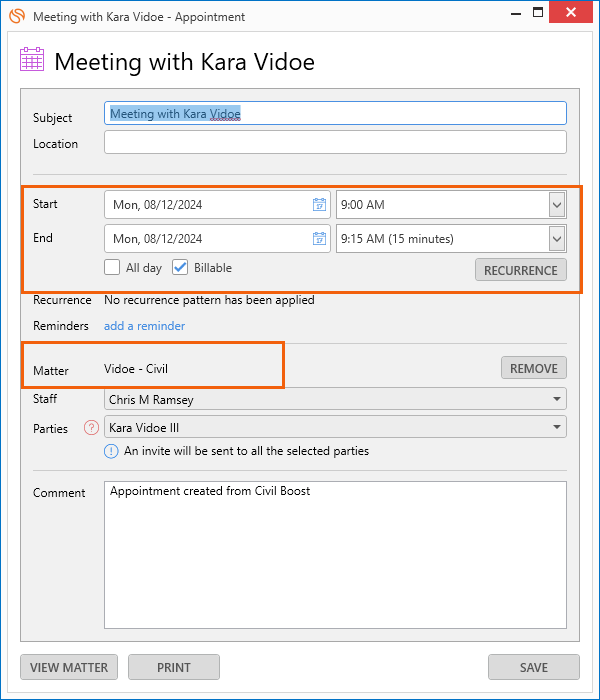Remove the Vidoe - Civil matter
Image resolution: width=600 pixels, height=700 pixels.
click(x=533, y=368)
